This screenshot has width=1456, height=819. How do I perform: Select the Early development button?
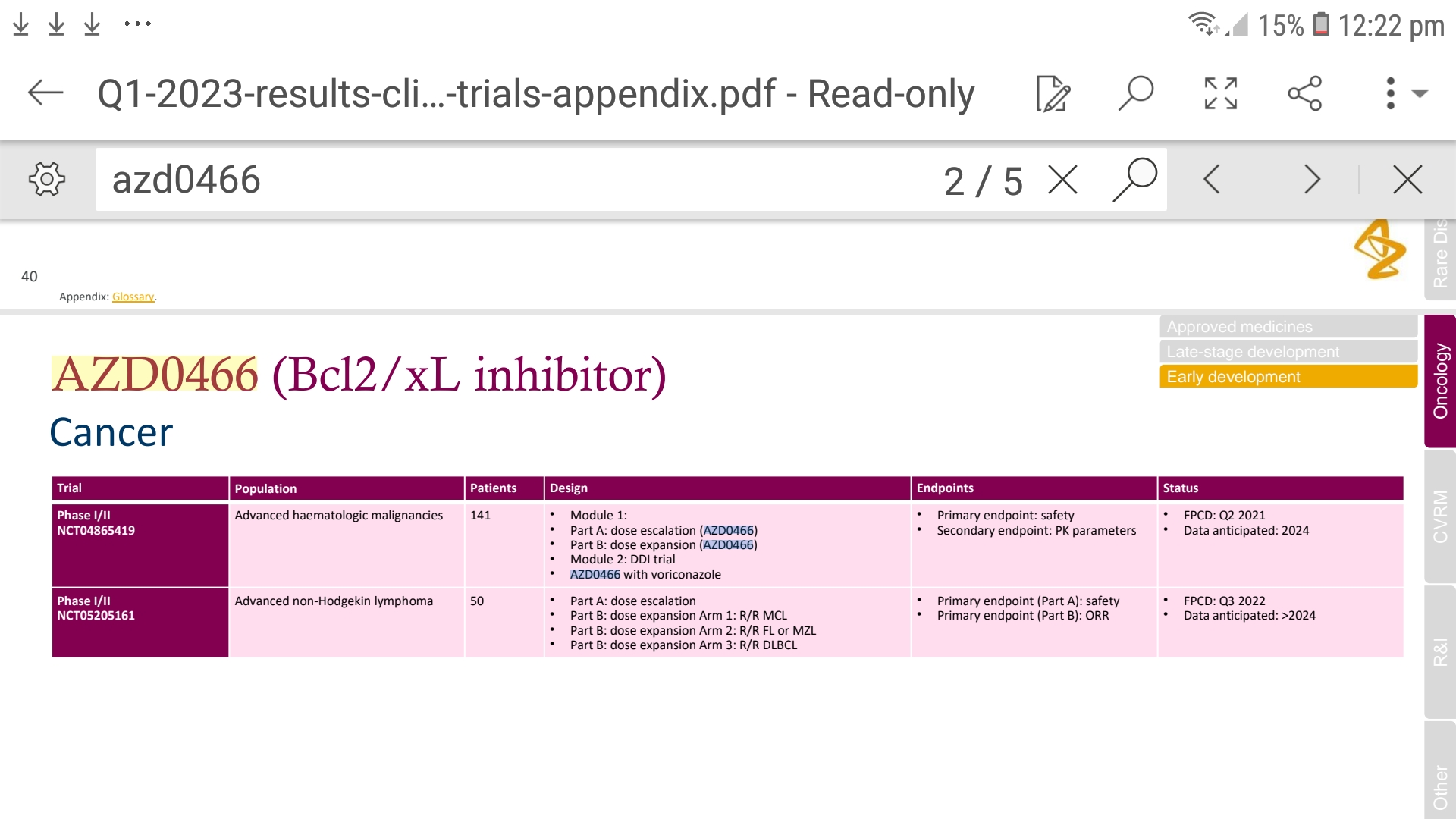pyautogui.click(x=1288, y=377)
